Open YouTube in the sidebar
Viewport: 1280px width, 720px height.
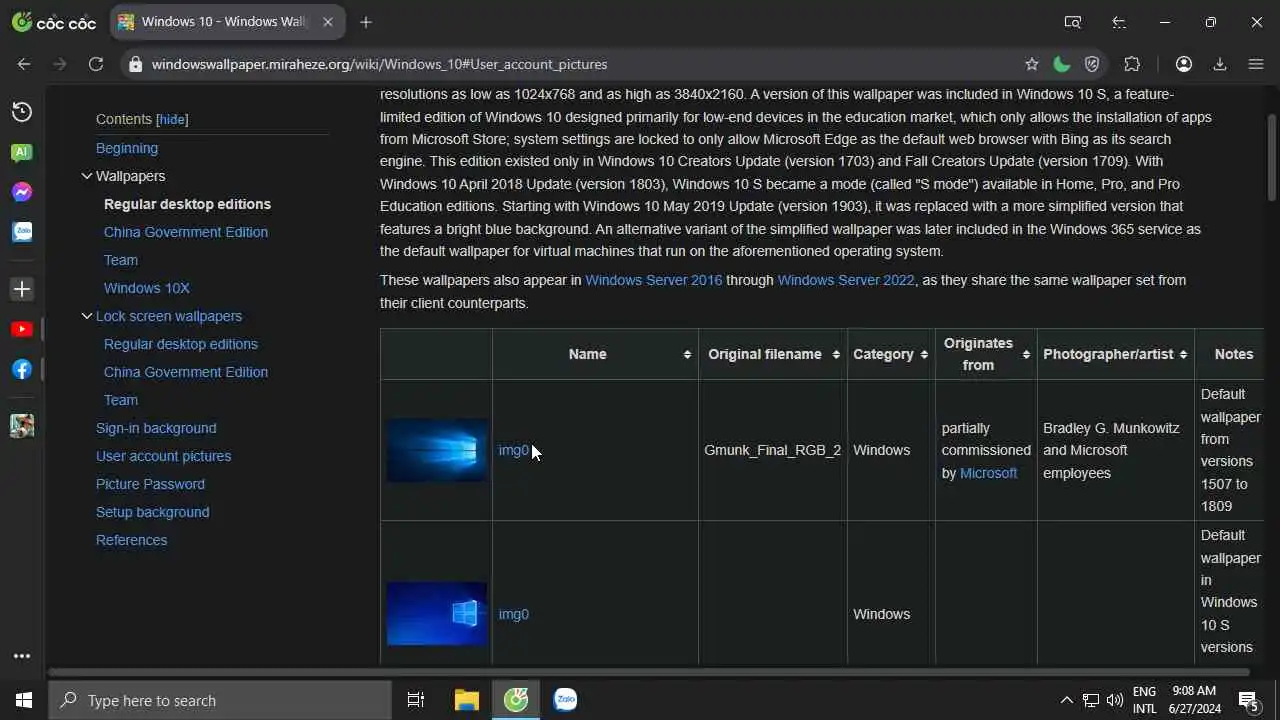coord(22,329)
